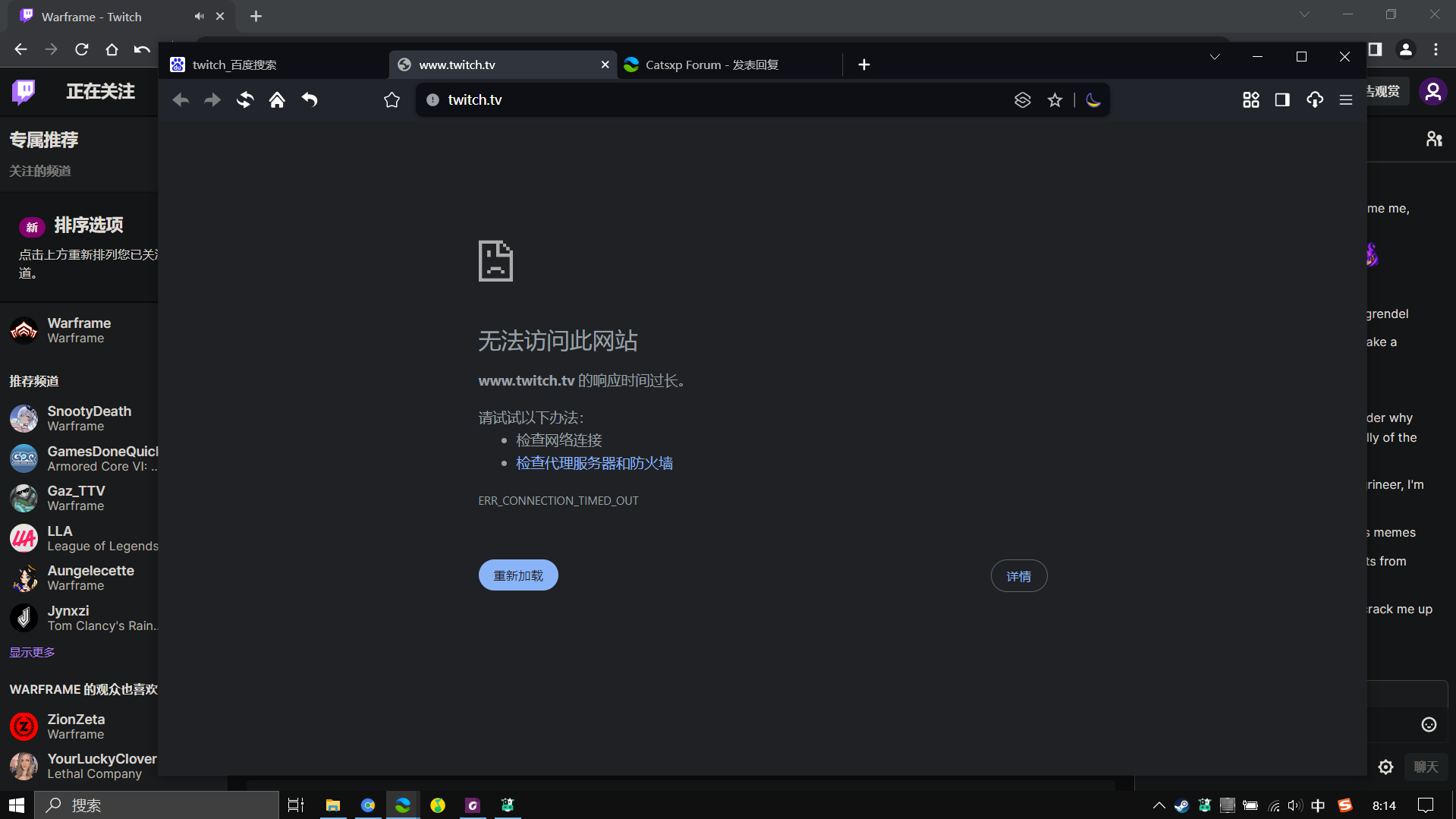Open the Twitch chat community people icon

[x=1434, y=139]
